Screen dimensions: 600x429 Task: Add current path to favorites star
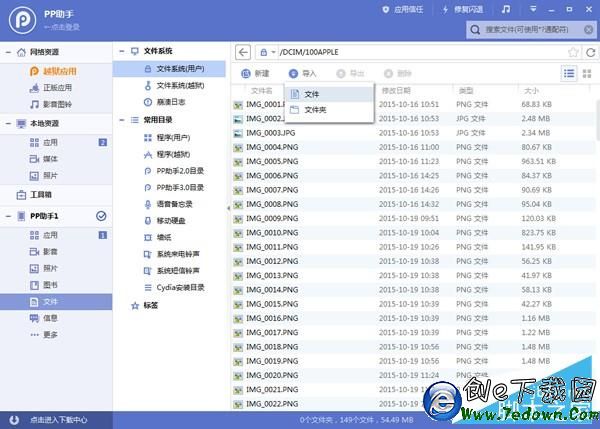coord(573,52)
